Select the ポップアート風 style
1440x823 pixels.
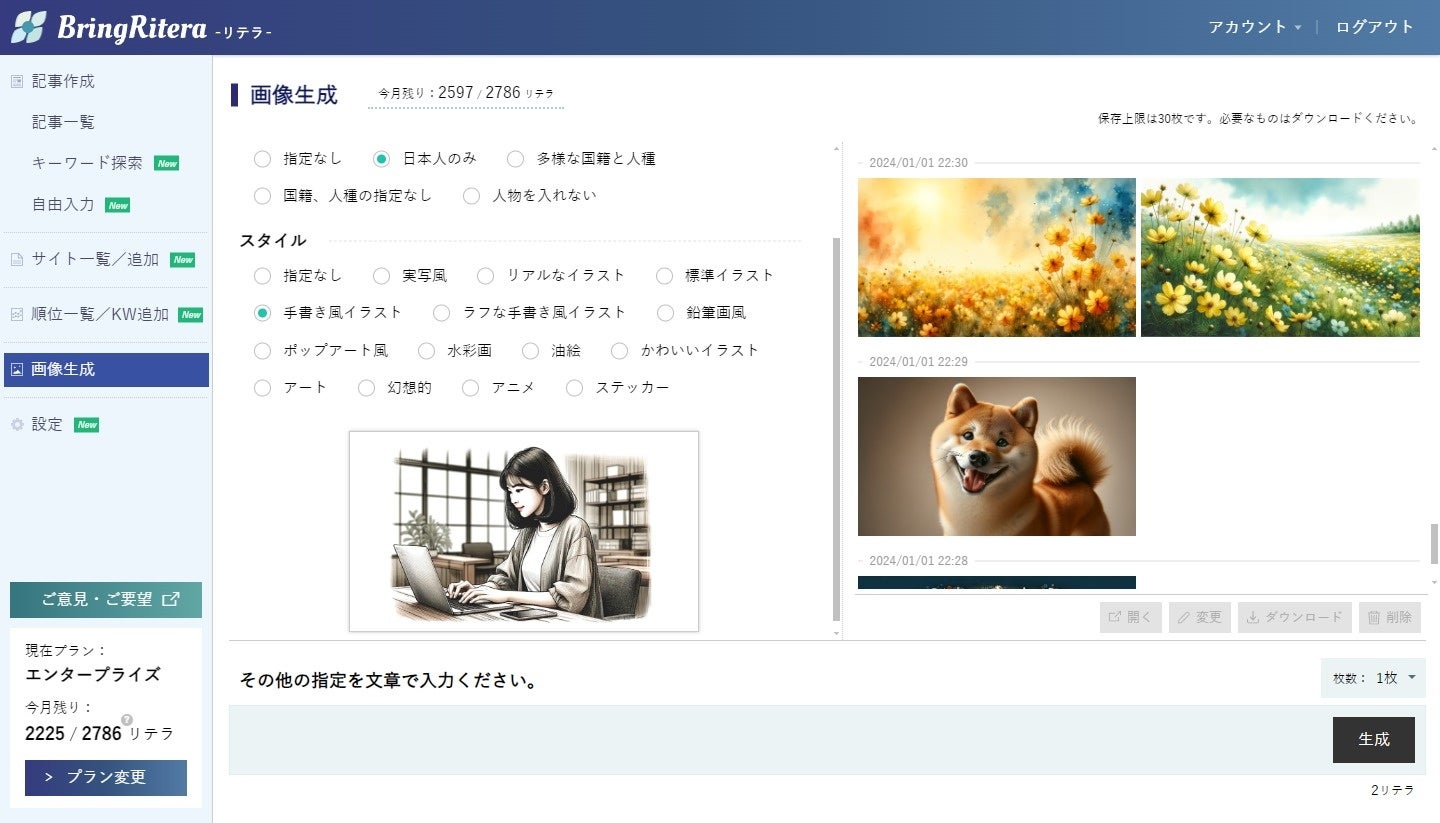pyautogui.click(x=262, y=351)
